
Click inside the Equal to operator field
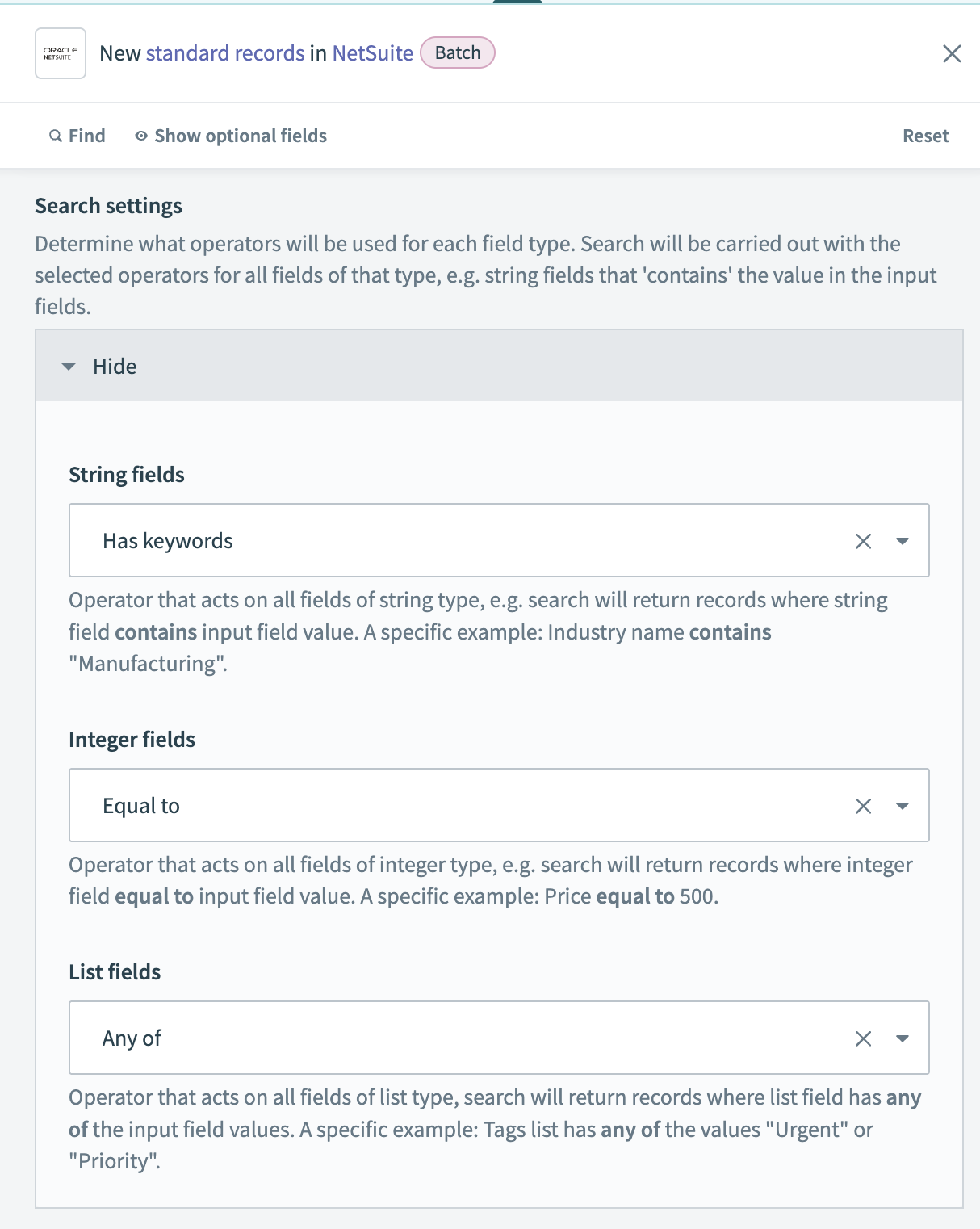click(x=404, y=805)
